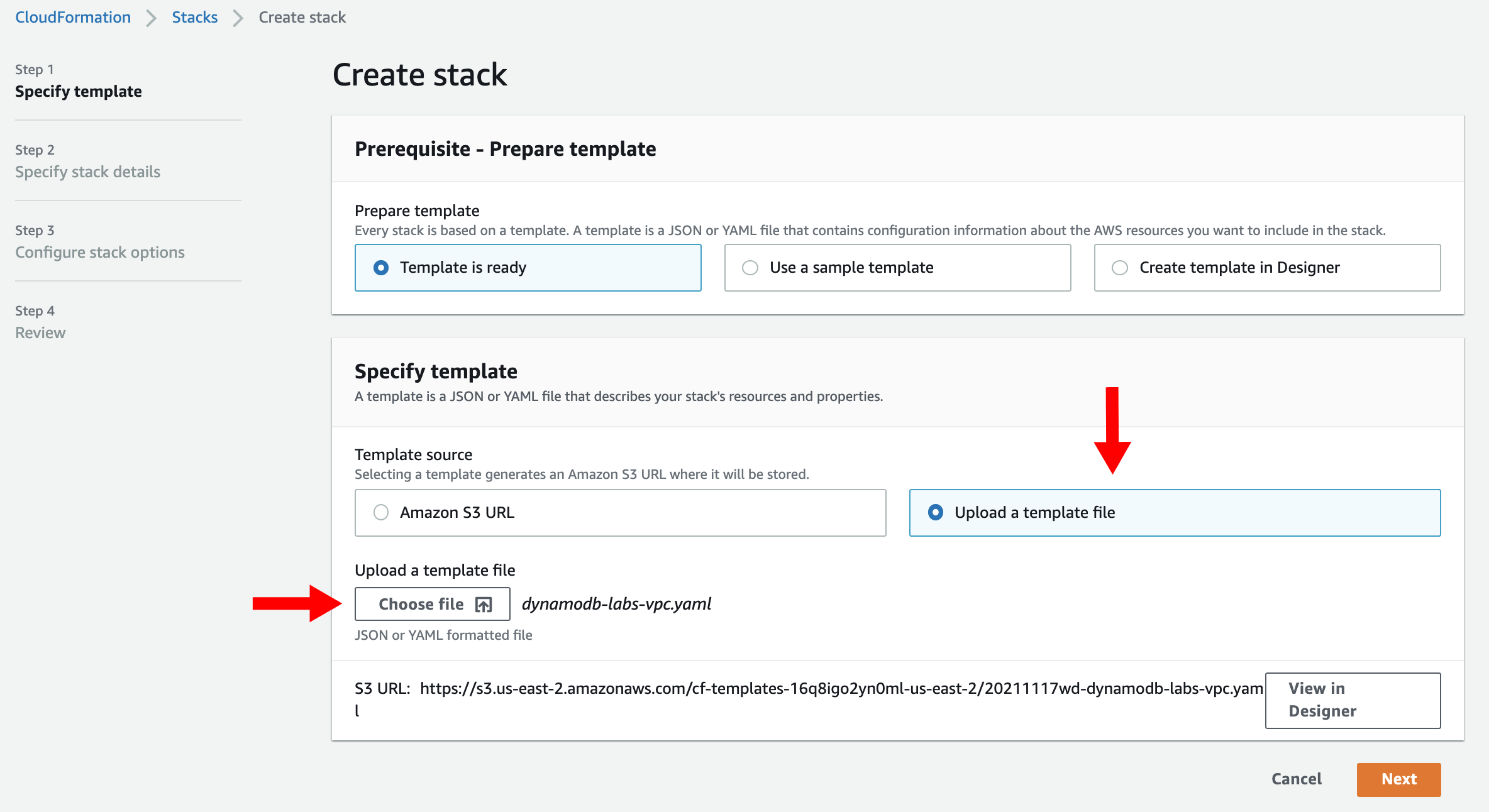The image size is (1489, 812).
Task: Choose the Use a sample template option
Action: pyautogui.click(x=897, y=268)
